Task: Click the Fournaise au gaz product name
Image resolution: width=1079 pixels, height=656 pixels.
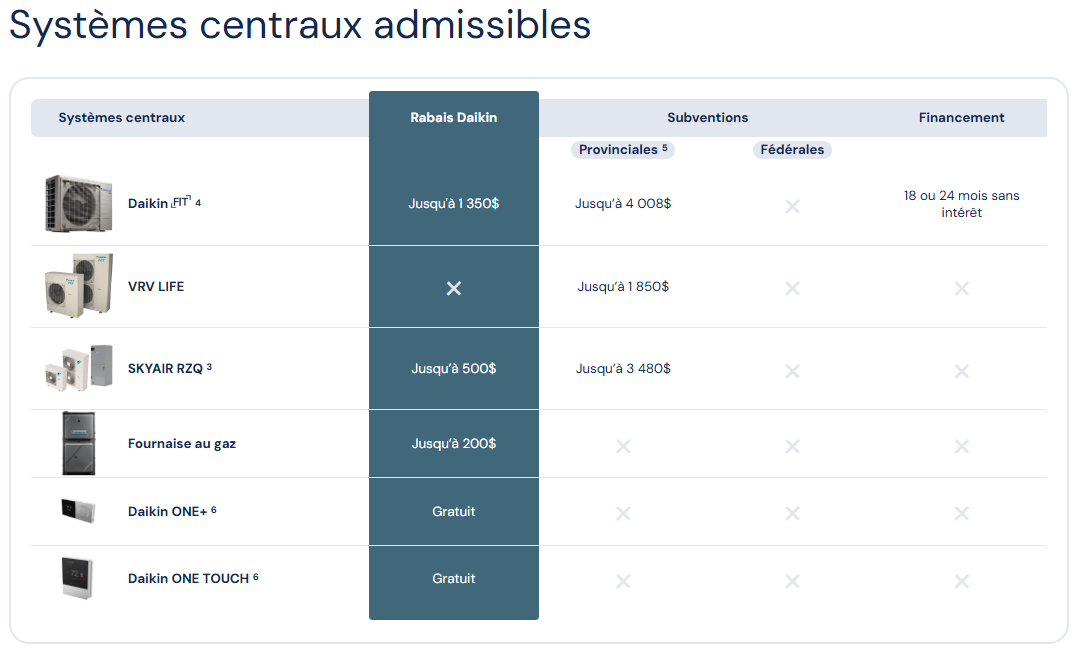Action: point(182,444)
